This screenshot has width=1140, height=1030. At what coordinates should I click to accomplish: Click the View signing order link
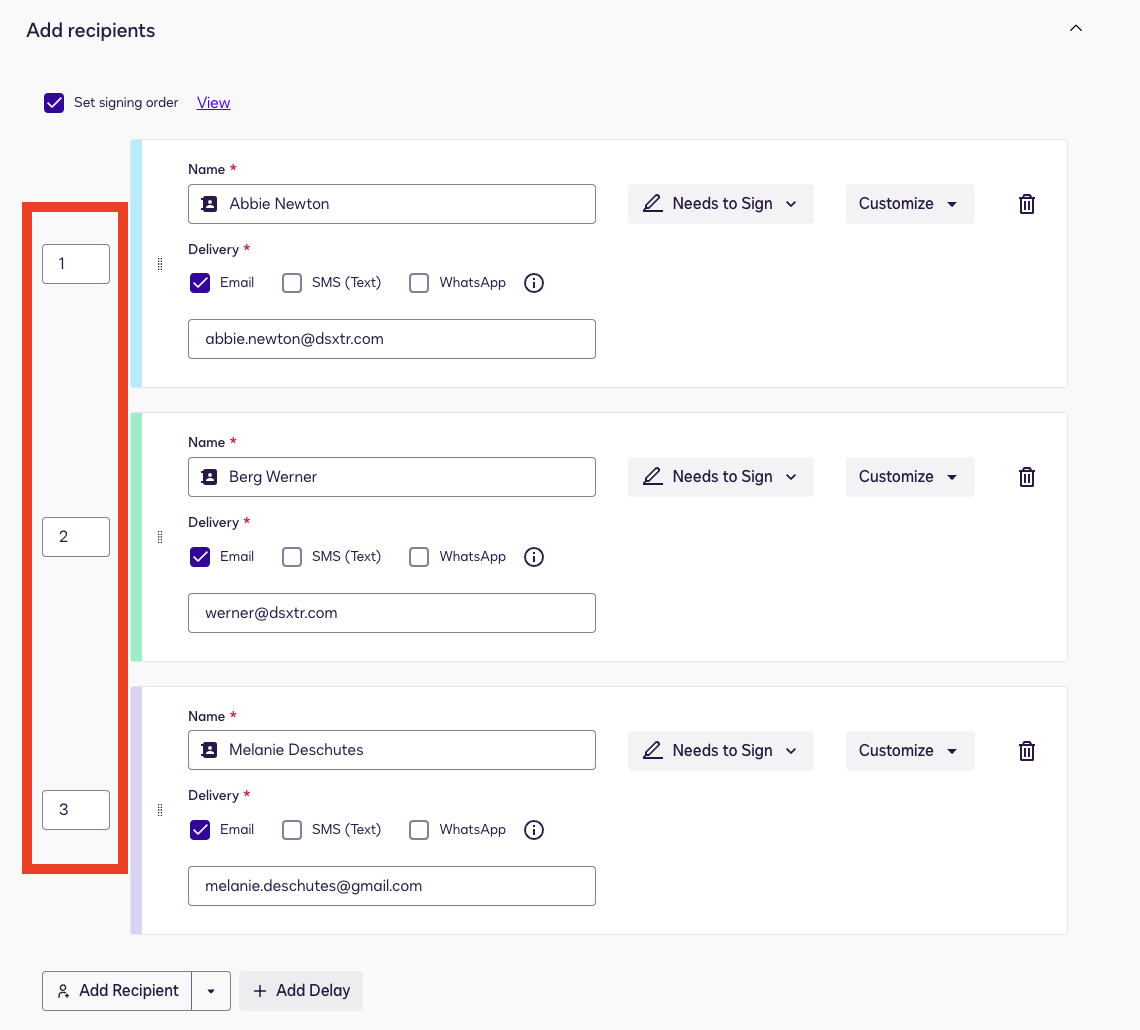213,102
